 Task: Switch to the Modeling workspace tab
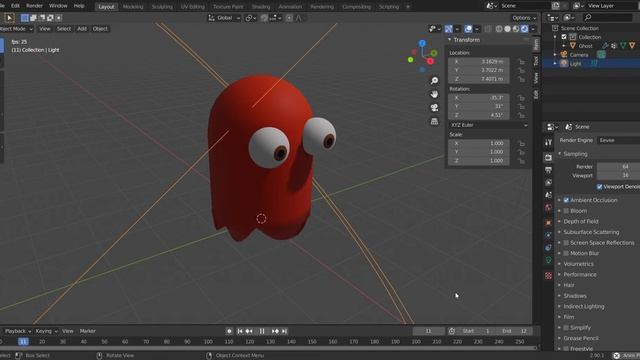click(x=133, y=7)
